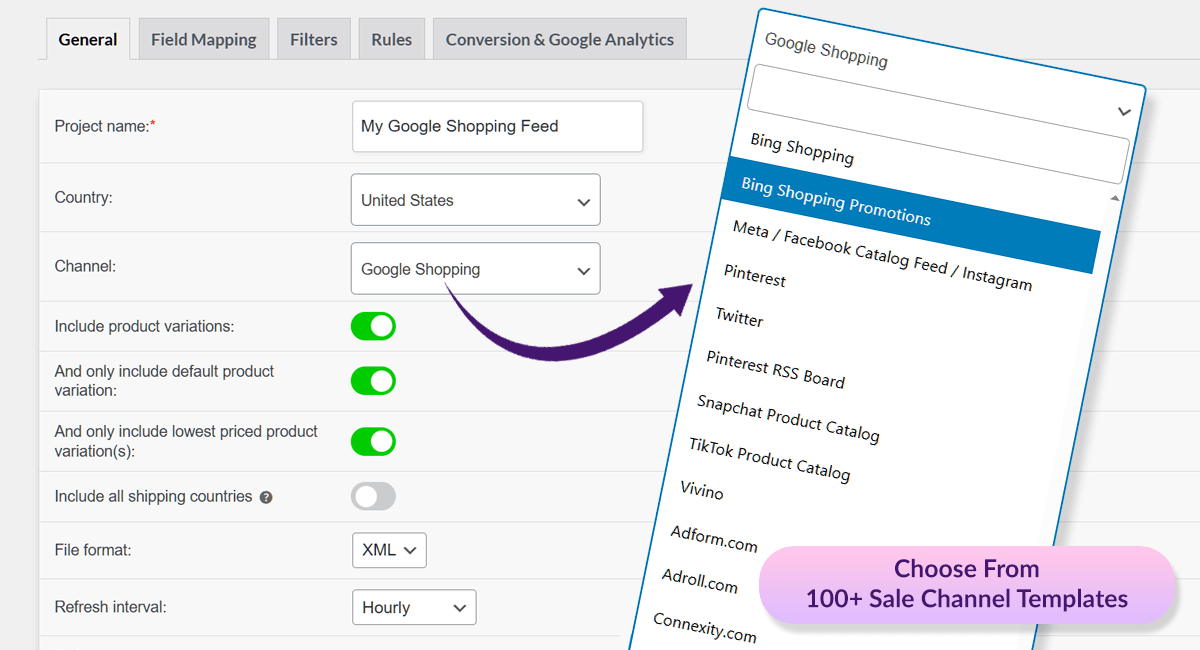Select TikTok Product Catalog option
This screenshot has height=650, width=1200.
(770, 459)
